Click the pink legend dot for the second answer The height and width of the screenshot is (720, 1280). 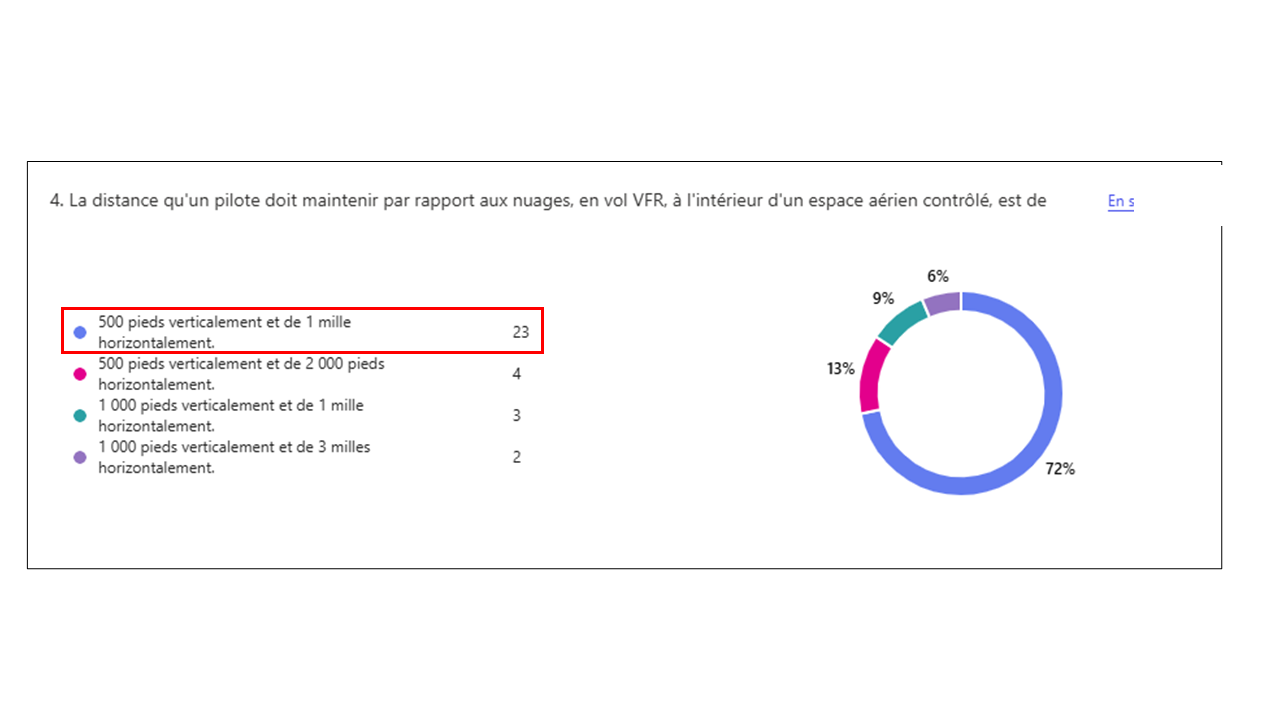tap(80, 374)
